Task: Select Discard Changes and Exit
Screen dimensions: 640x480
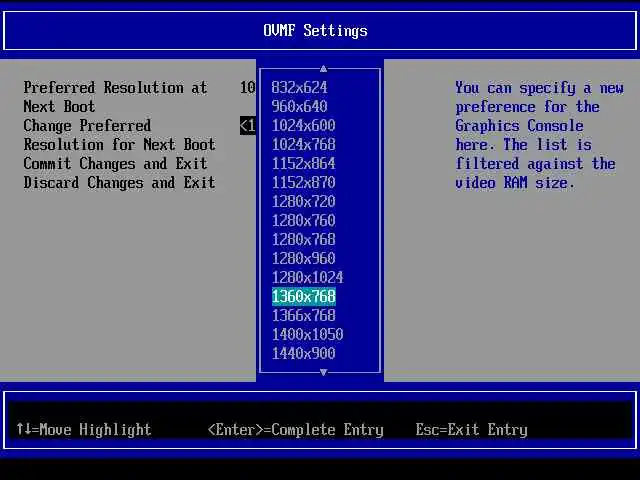Action: 119,182
